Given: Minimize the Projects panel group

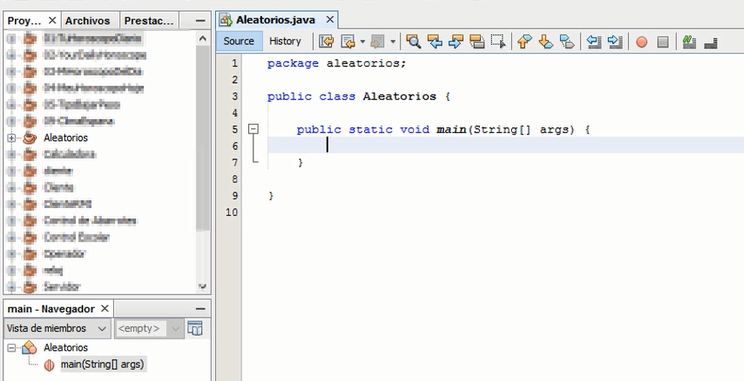Looking at the screenshot, I should pos(200,21).
